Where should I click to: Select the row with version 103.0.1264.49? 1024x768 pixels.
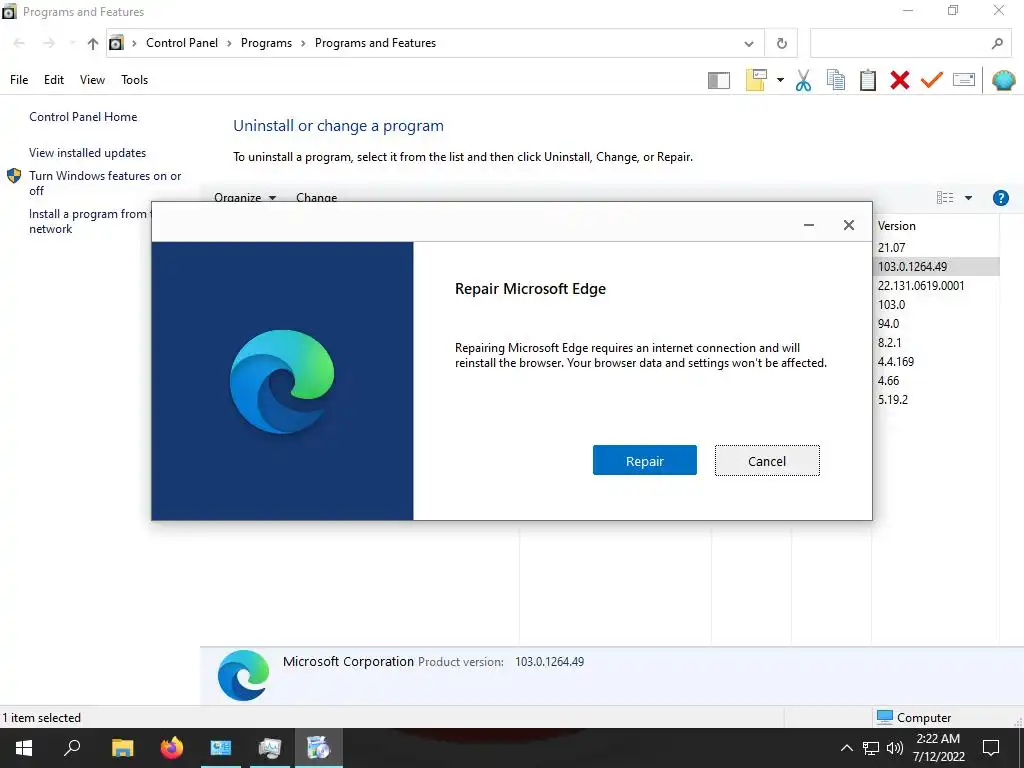[936, 266]
